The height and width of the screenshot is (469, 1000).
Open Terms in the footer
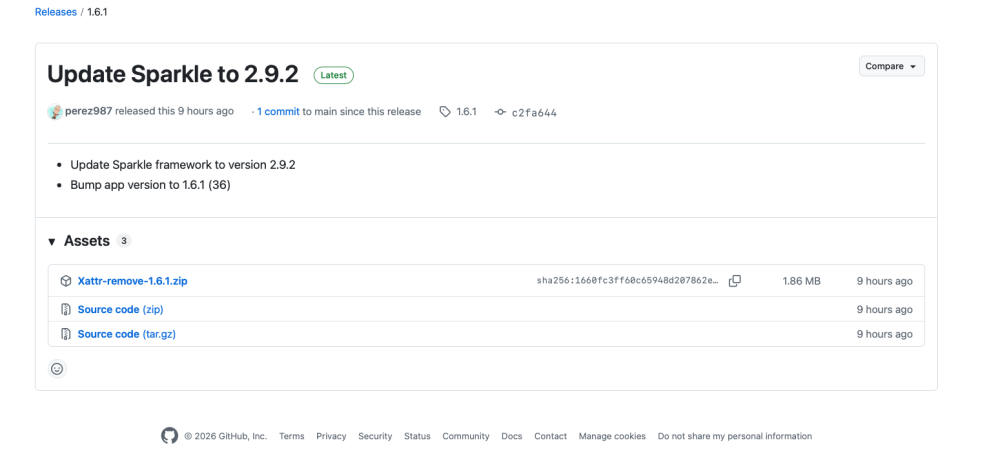[291, 436]
